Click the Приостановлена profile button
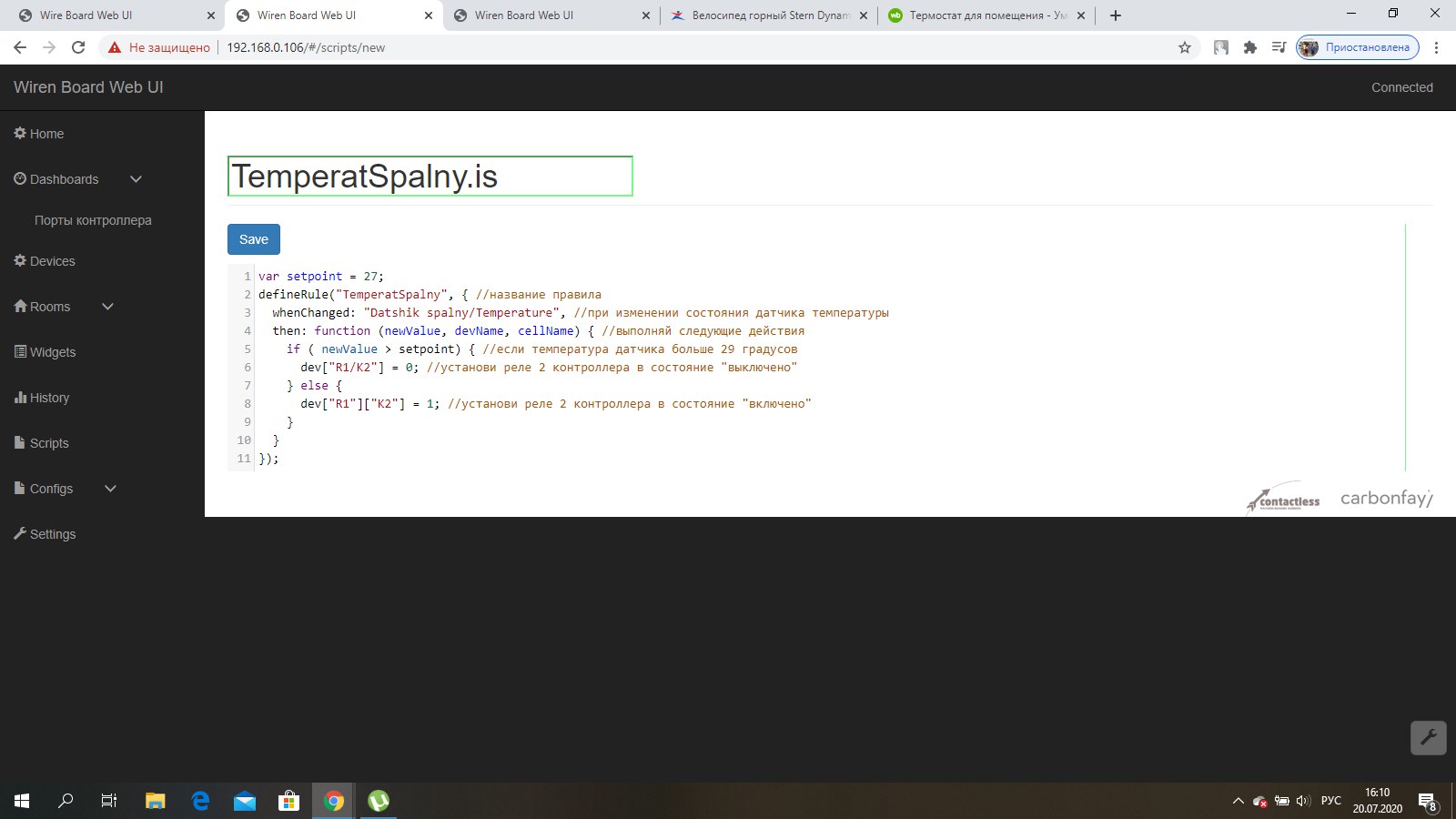The height and width of the screenshot is (819, 1456). (x=1358, y=47)
